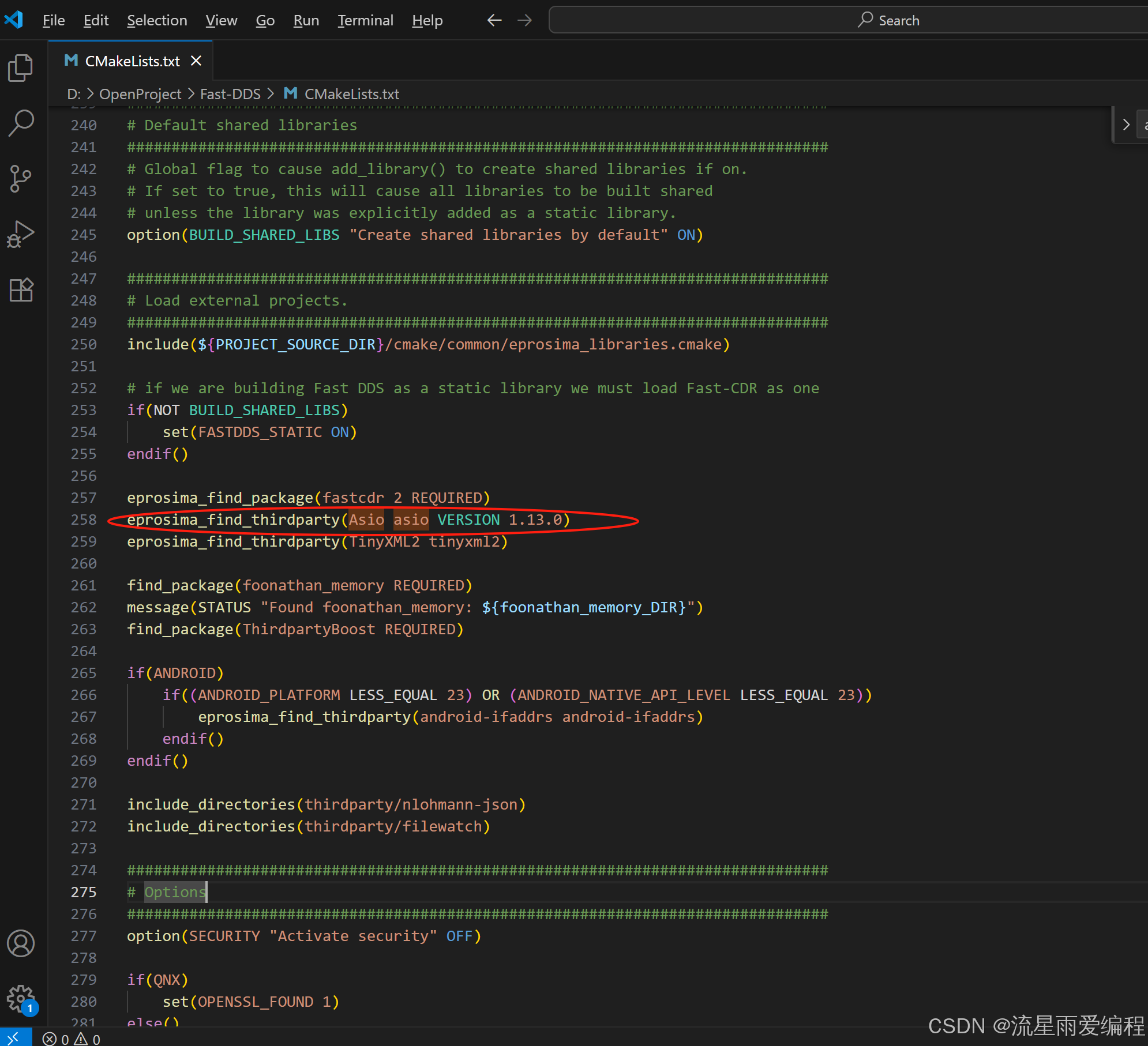Open the Source Control view
Viewport: 1148px width, 1046px height.
21,179
